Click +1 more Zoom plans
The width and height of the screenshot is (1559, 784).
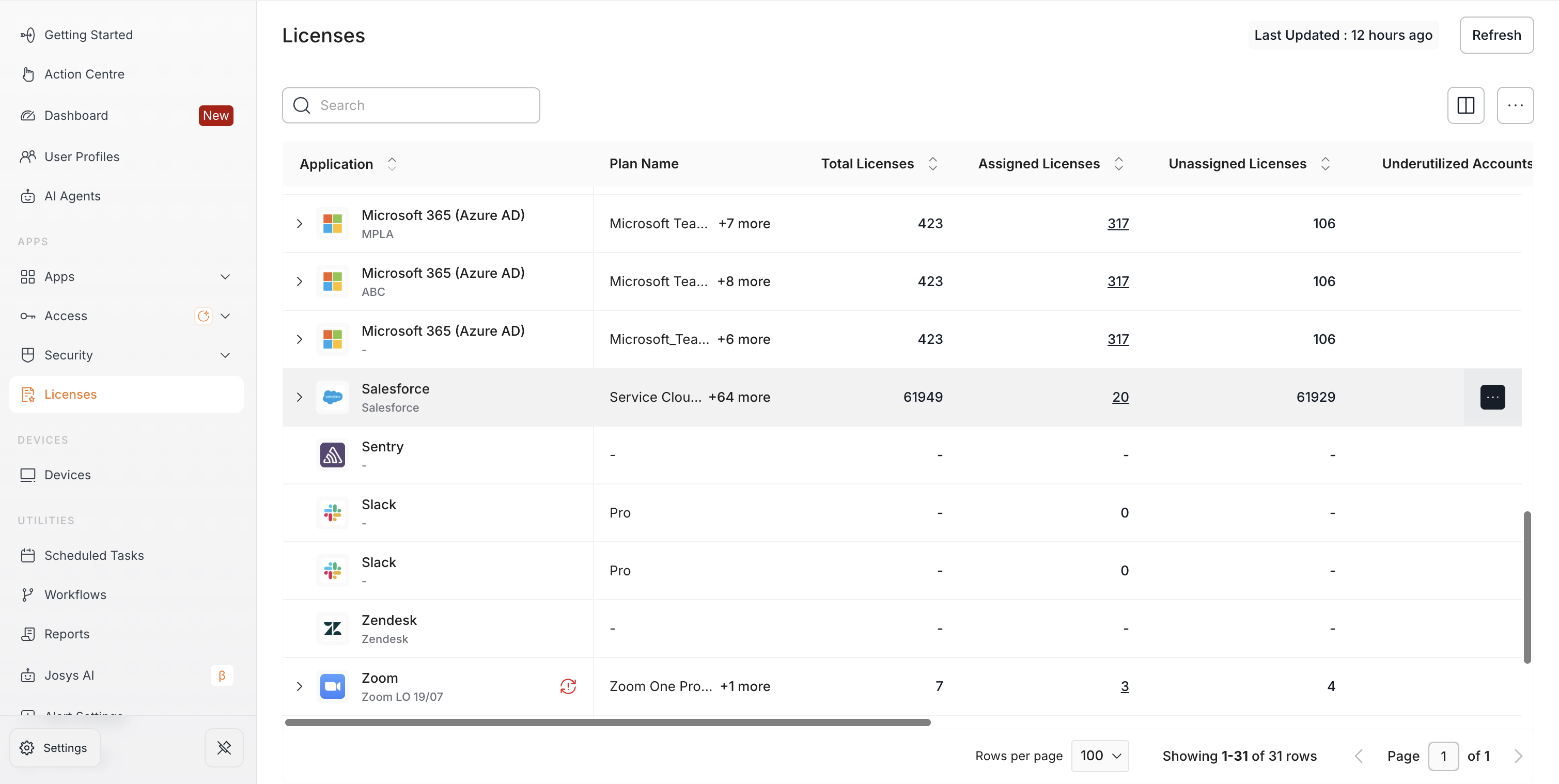[745, 686]
